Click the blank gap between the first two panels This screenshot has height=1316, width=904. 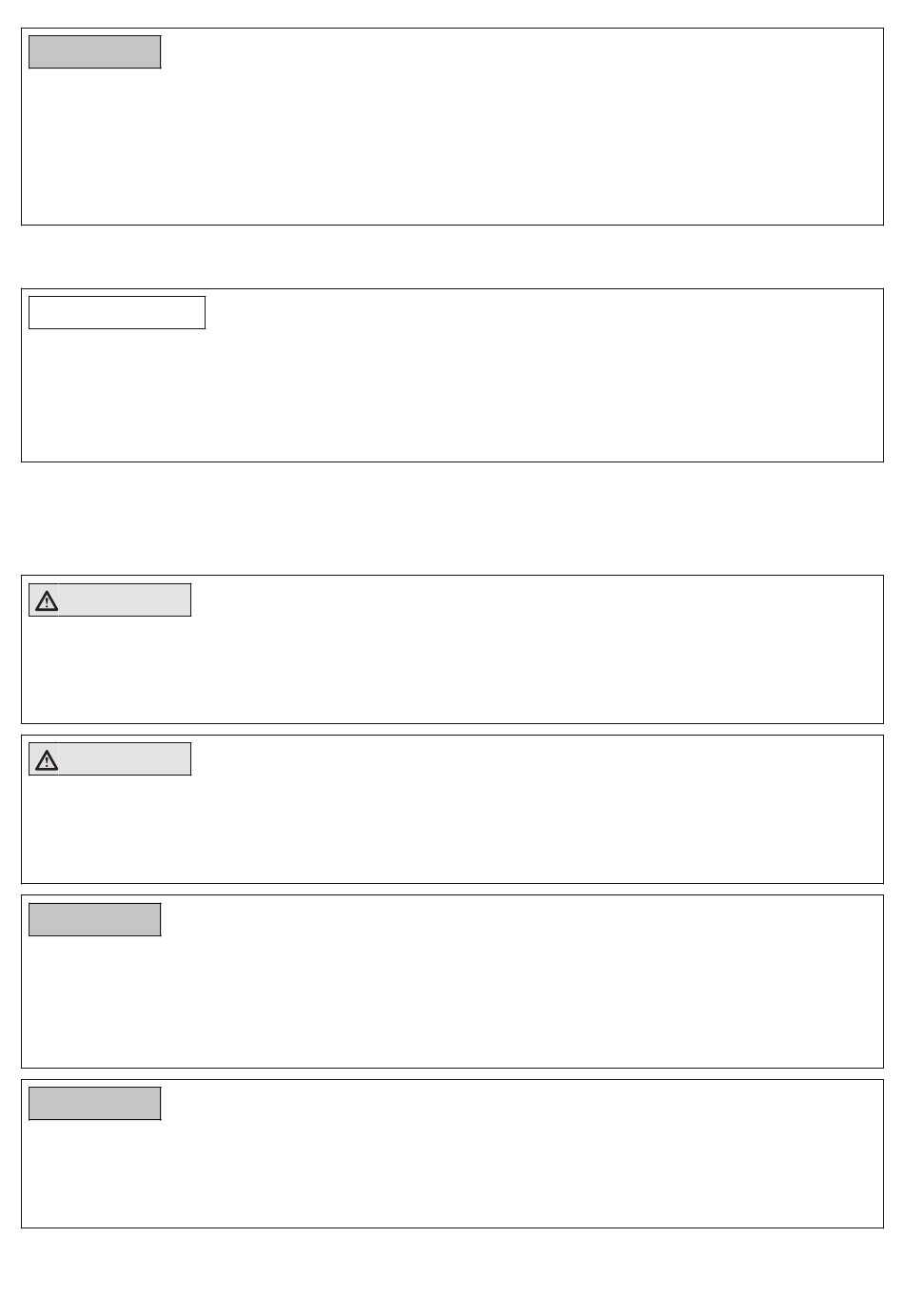452,257
